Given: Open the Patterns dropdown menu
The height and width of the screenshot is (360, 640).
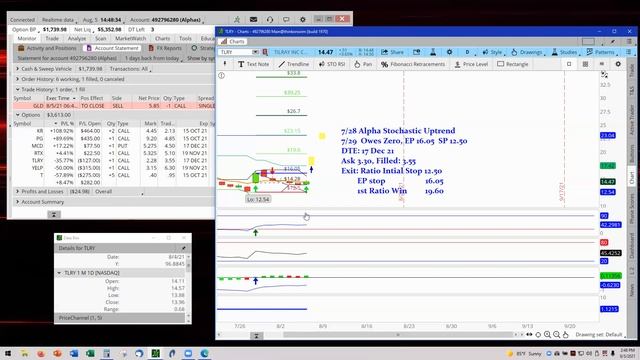Looking at the screenshot, I should 601,52.
